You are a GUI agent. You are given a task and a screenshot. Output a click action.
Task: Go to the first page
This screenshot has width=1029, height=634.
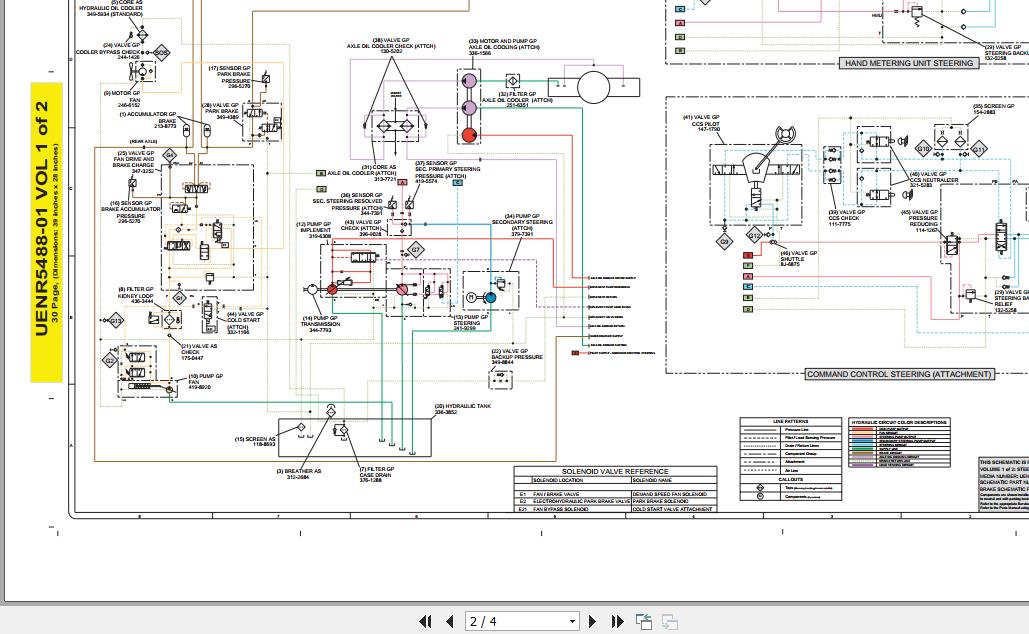(x=425, y=621)
